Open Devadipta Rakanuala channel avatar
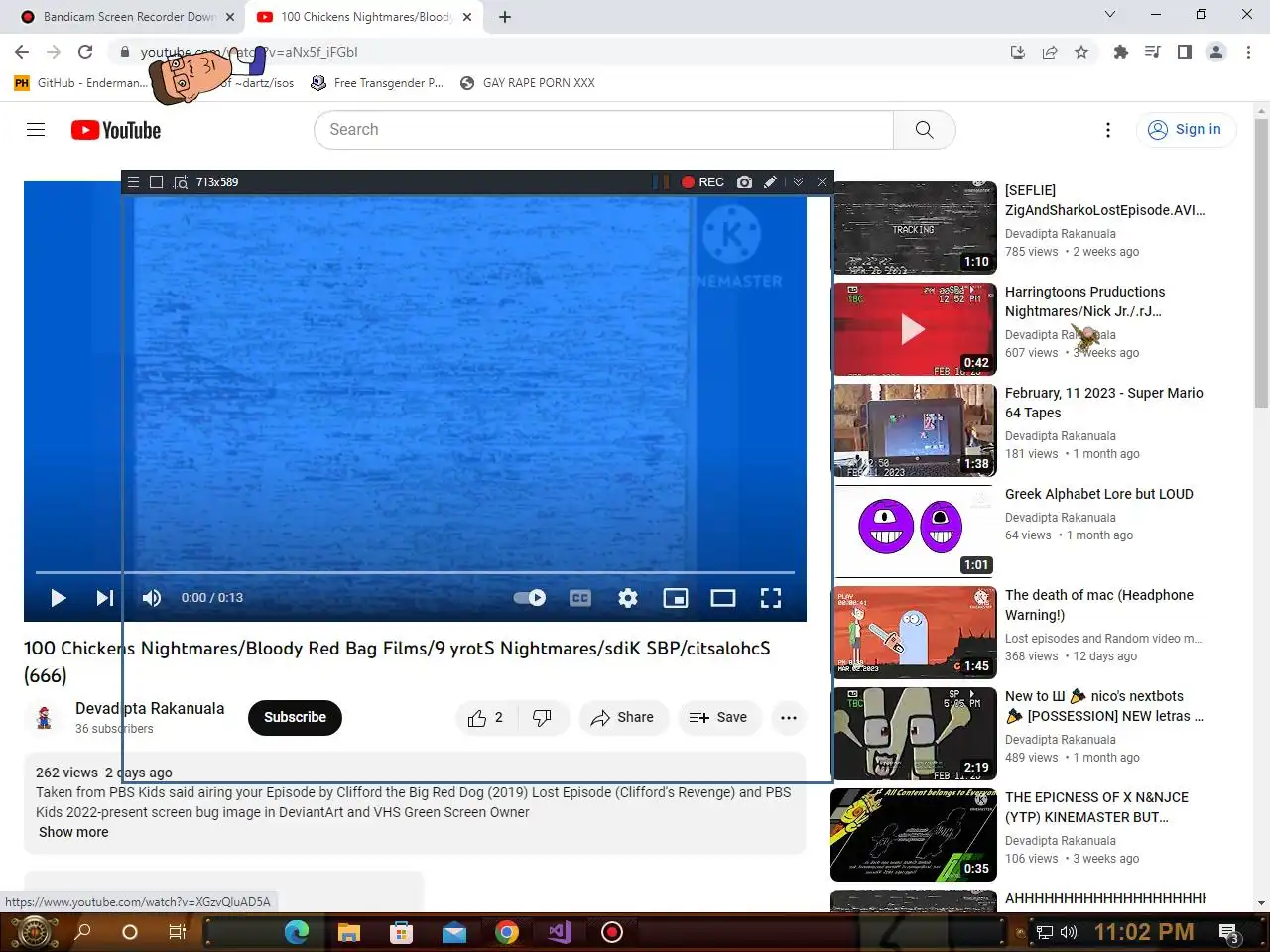 click(x=44, y=718)
